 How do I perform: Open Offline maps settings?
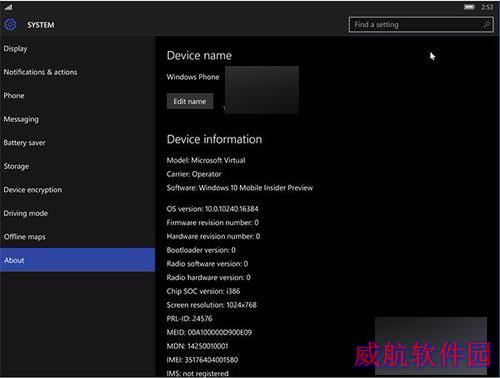[77, 237]
